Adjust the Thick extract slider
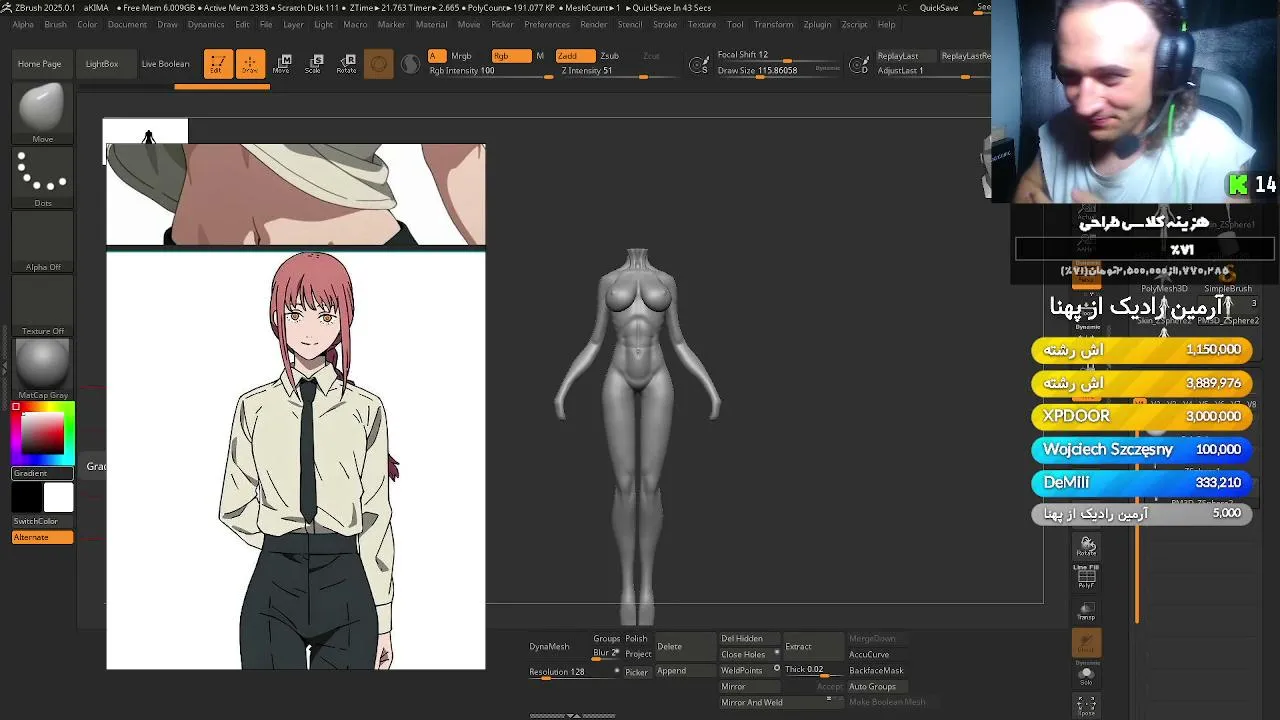The height and width of the screenshot is (720, 1280). [x=813, y=670]
